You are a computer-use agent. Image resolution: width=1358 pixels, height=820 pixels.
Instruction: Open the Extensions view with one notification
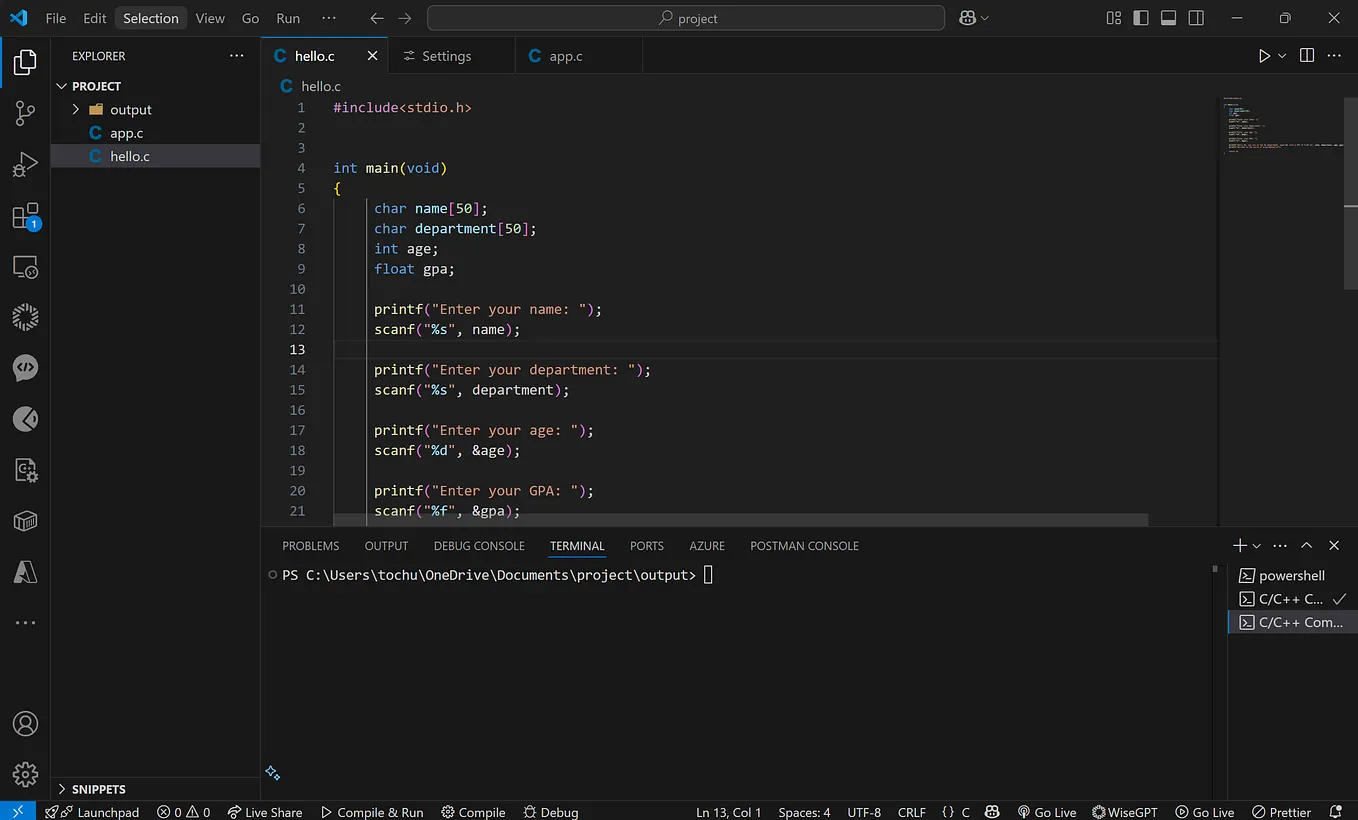pos(25,216)
